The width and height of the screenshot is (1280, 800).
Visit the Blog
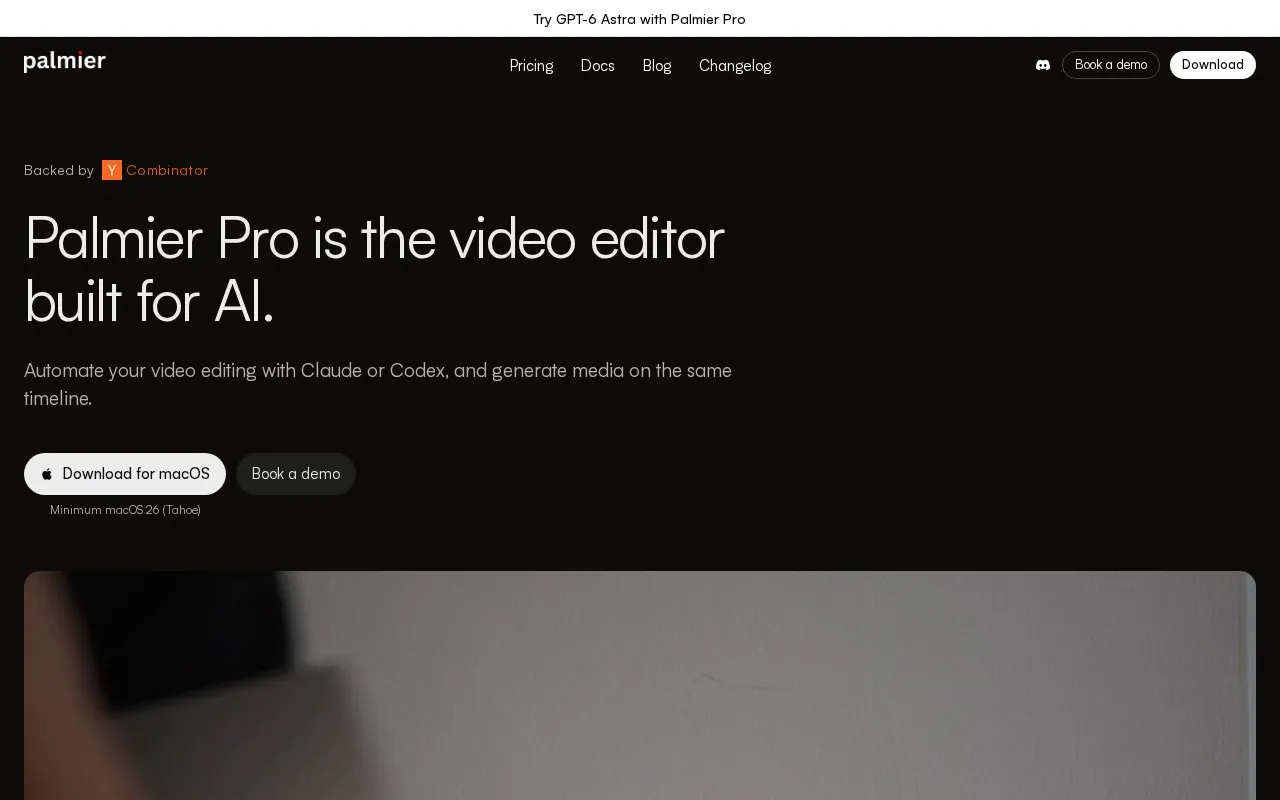coord(657,65)
